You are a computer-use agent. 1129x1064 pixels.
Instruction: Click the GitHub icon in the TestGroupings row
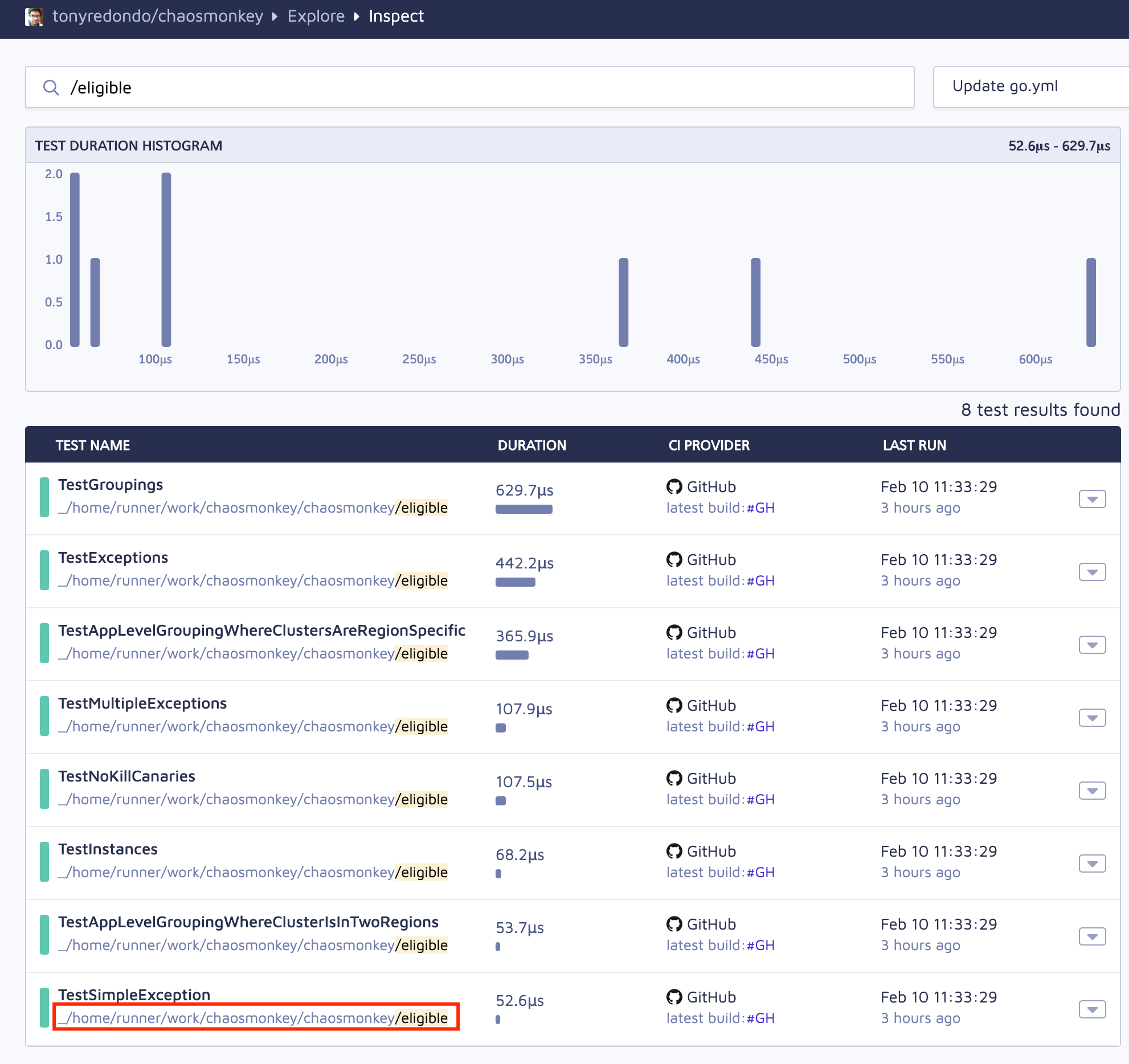[674, 487]
